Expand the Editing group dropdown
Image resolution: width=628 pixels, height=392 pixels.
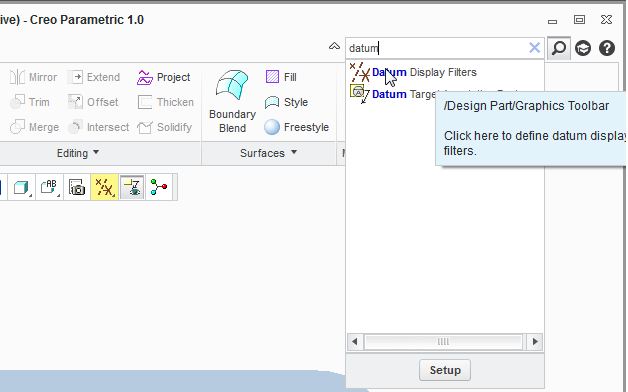pos(78,153)
